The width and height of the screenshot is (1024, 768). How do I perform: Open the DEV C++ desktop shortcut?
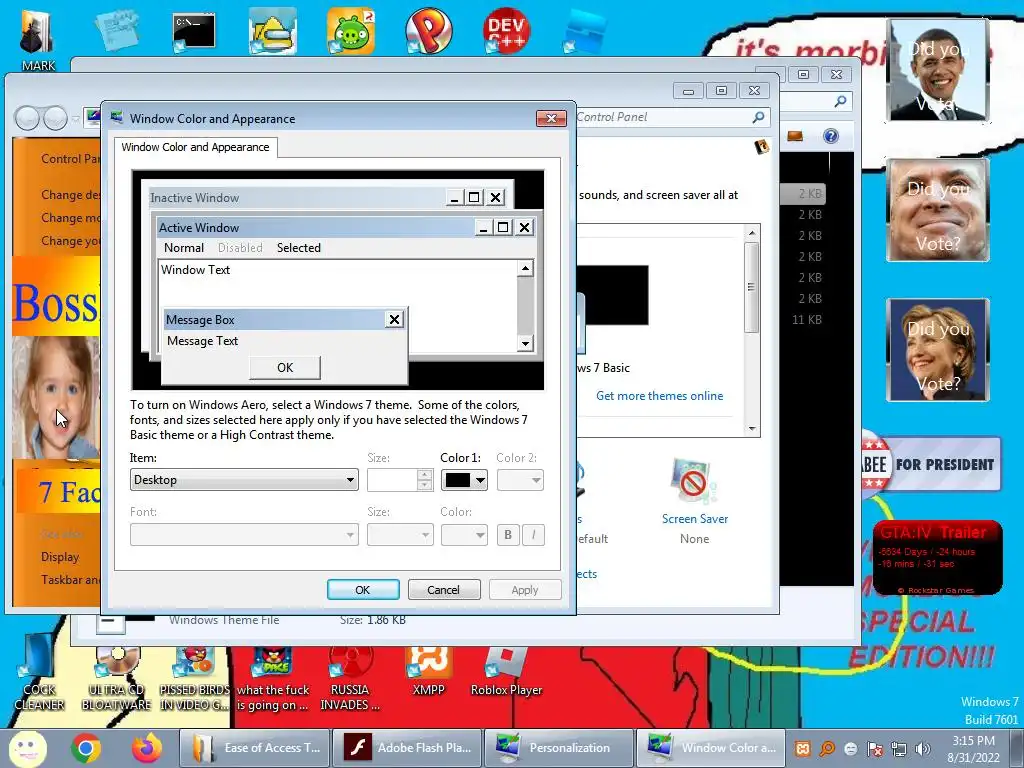tap(506, 30)
